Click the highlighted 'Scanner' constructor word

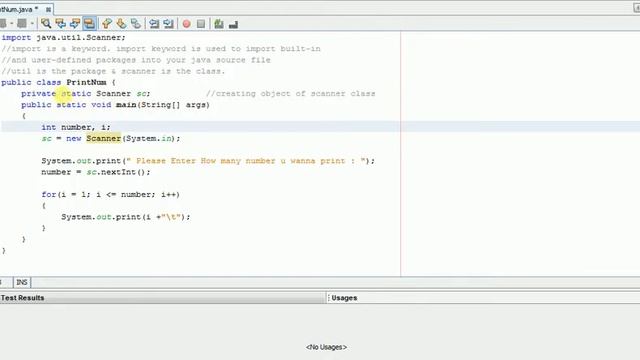point(104,138)
